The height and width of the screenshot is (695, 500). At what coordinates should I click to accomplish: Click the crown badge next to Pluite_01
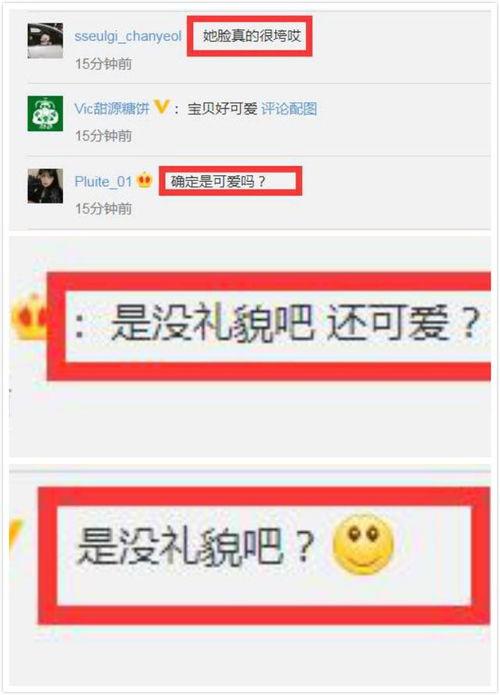click(x=145, y=180)
